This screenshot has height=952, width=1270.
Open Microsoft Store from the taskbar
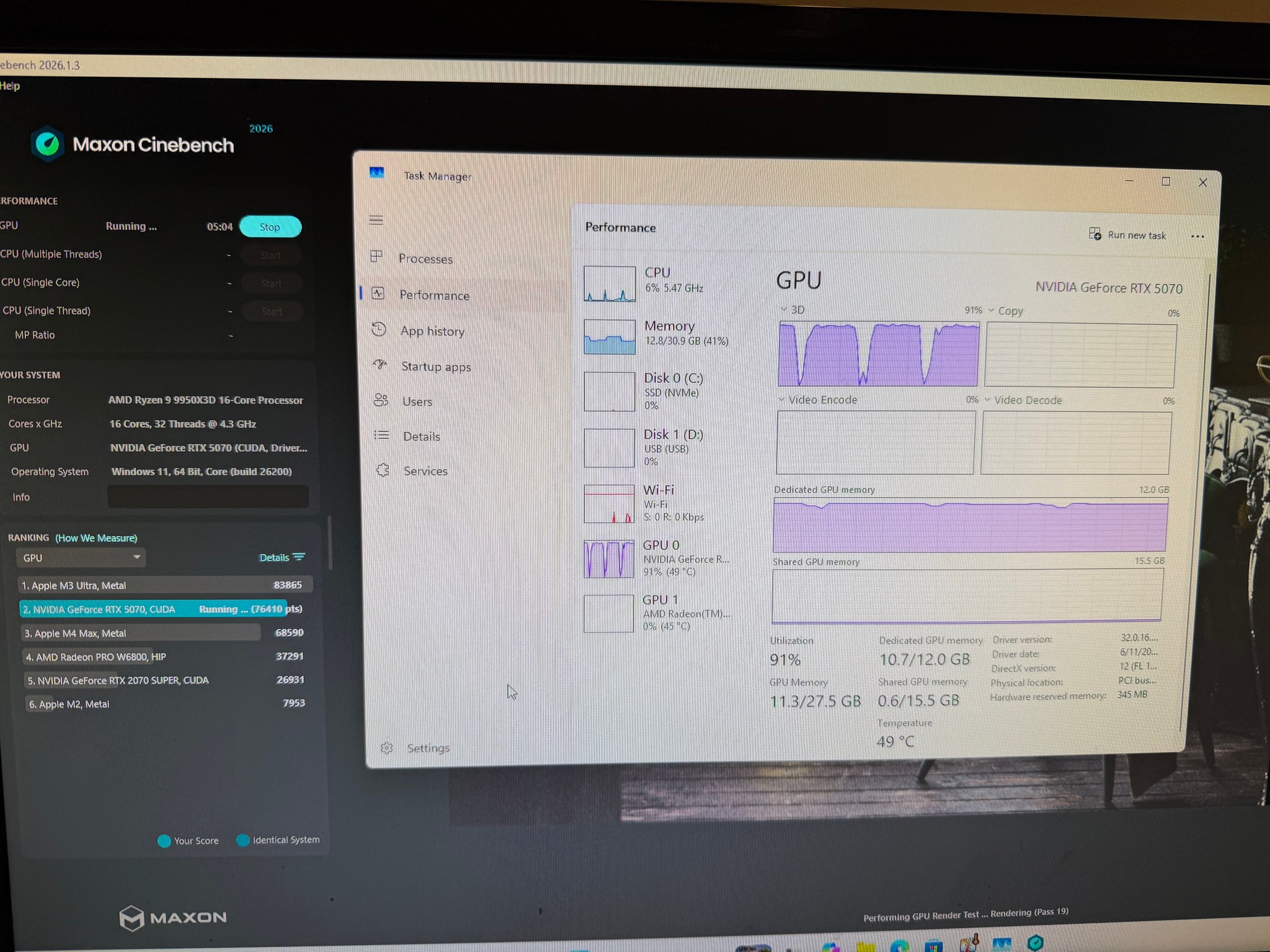(x=933, y=946)
